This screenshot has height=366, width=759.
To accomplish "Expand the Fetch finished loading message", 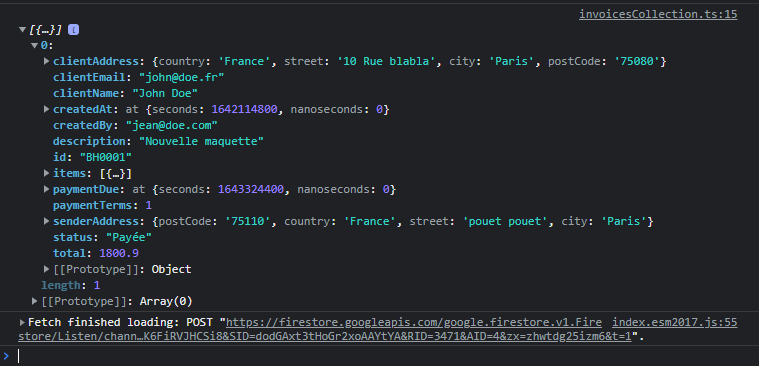I will pyautogui.click(x=22, y=322).
